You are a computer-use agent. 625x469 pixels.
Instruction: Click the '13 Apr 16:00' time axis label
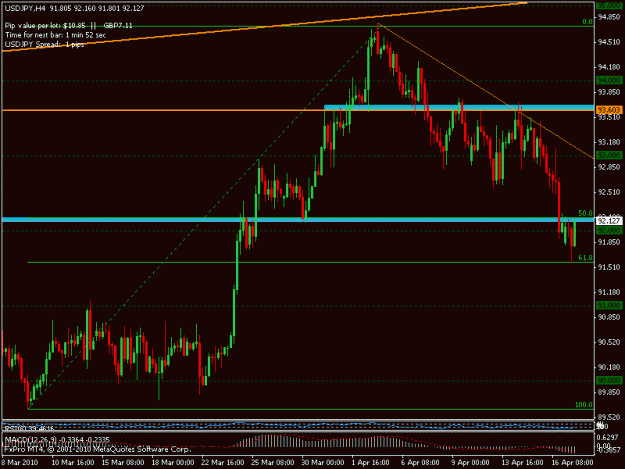[523, 463]
